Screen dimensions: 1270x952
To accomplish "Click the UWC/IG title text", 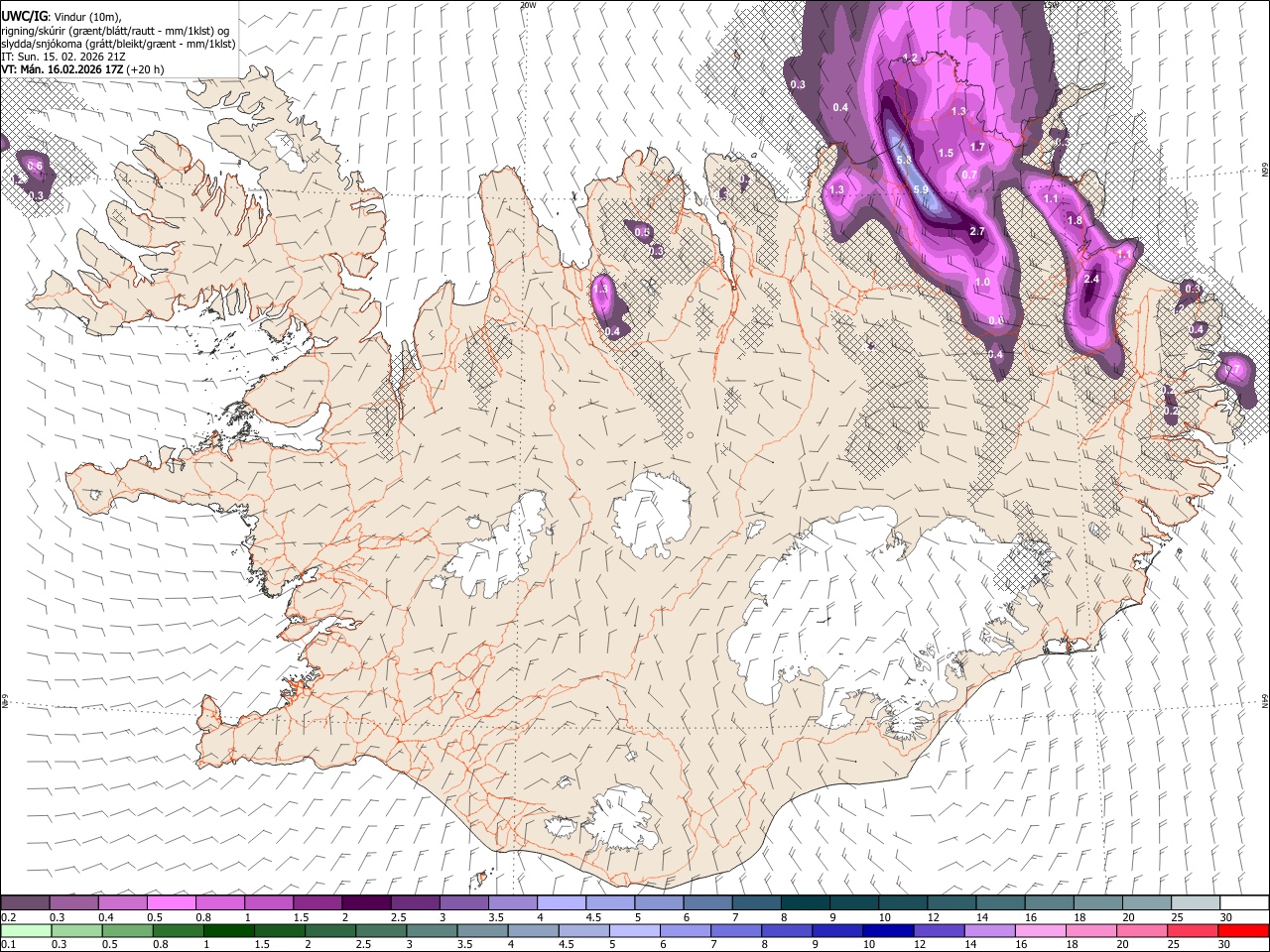I will pos(24,15).
